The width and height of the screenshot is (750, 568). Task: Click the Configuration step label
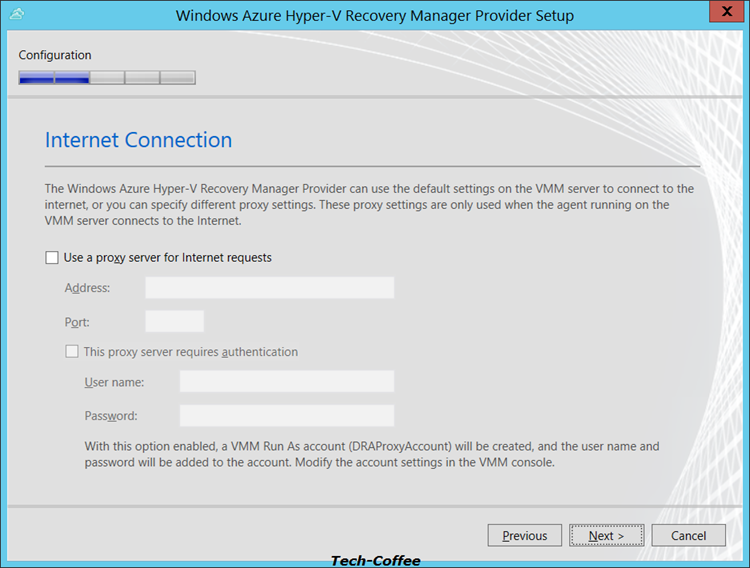[x=55, y=55]
